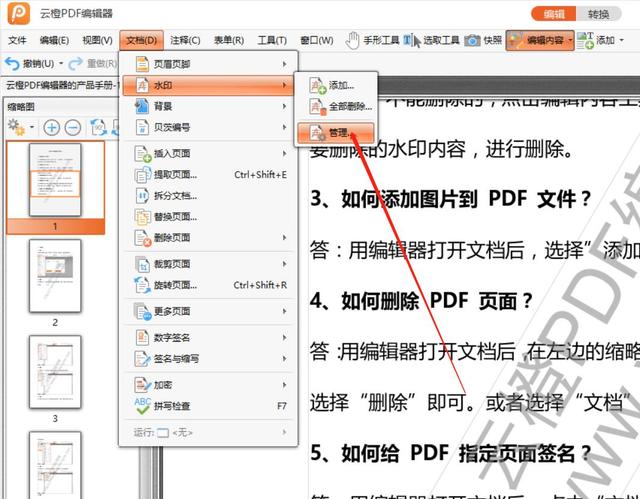Click the 运行: <无> menu entry
Screen dimensions: 640x499
(208, 432)
